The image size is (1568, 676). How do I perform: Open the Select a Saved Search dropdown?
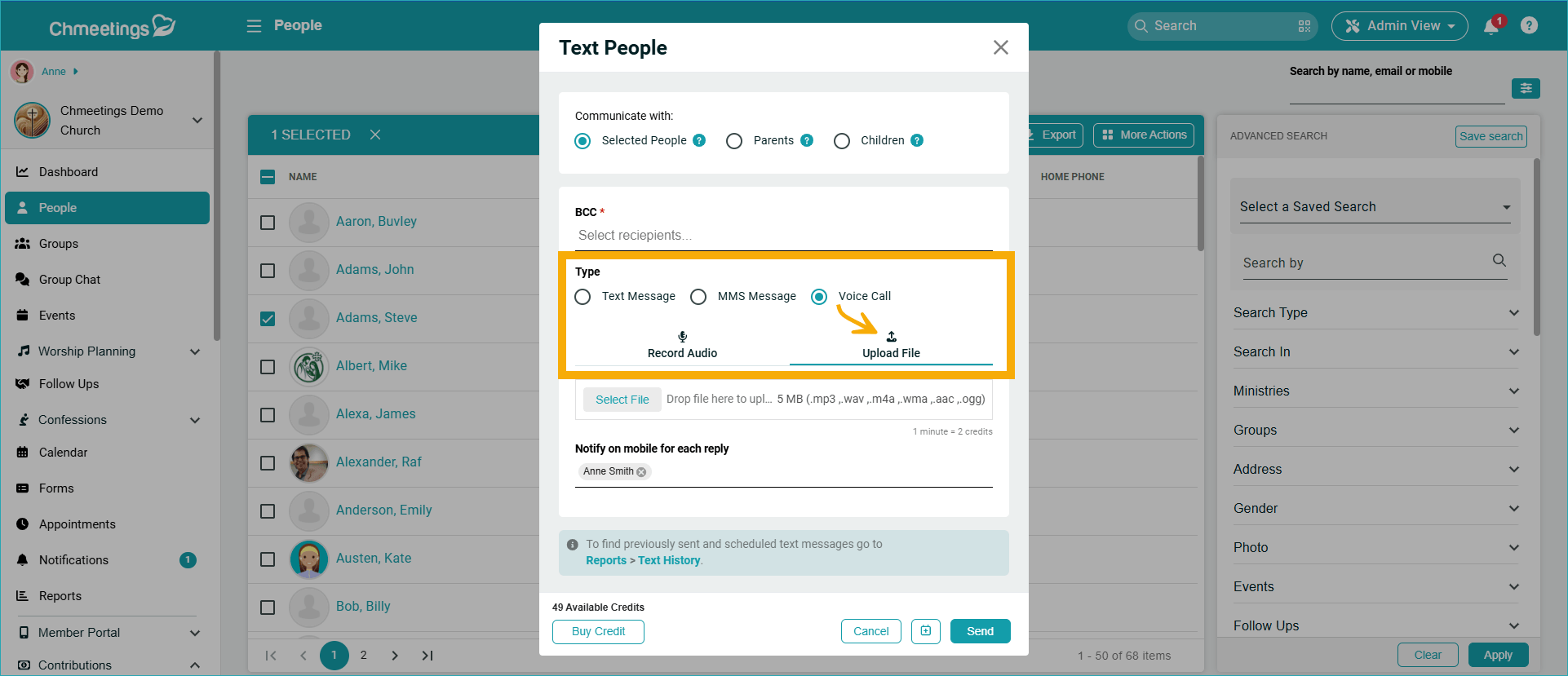(x=1375, y=207)
